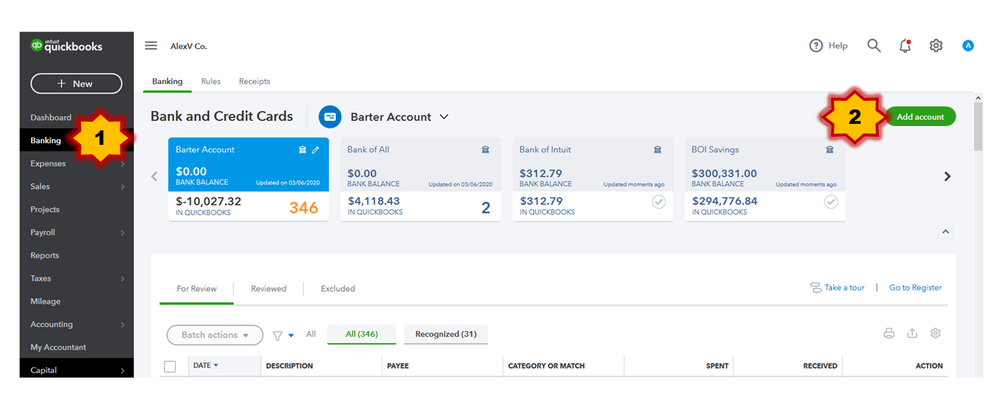The height and width of the screenshot is (402, 999).
Task: Click the QuickBooks logo
Action: 67,46
